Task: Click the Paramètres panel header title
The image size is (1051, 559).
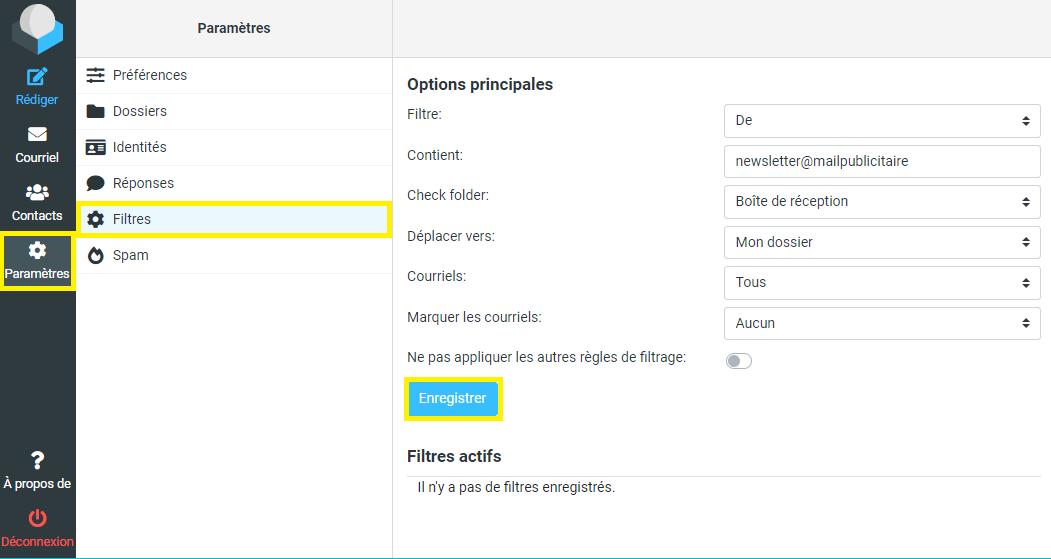Action: click(x=234, y=28)
